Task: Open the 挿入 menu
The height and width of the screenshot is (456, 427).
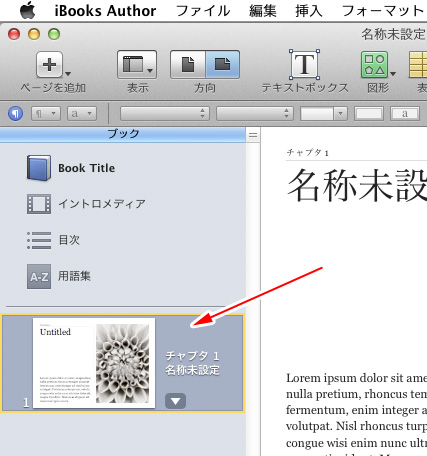Action: click(309, 11)
